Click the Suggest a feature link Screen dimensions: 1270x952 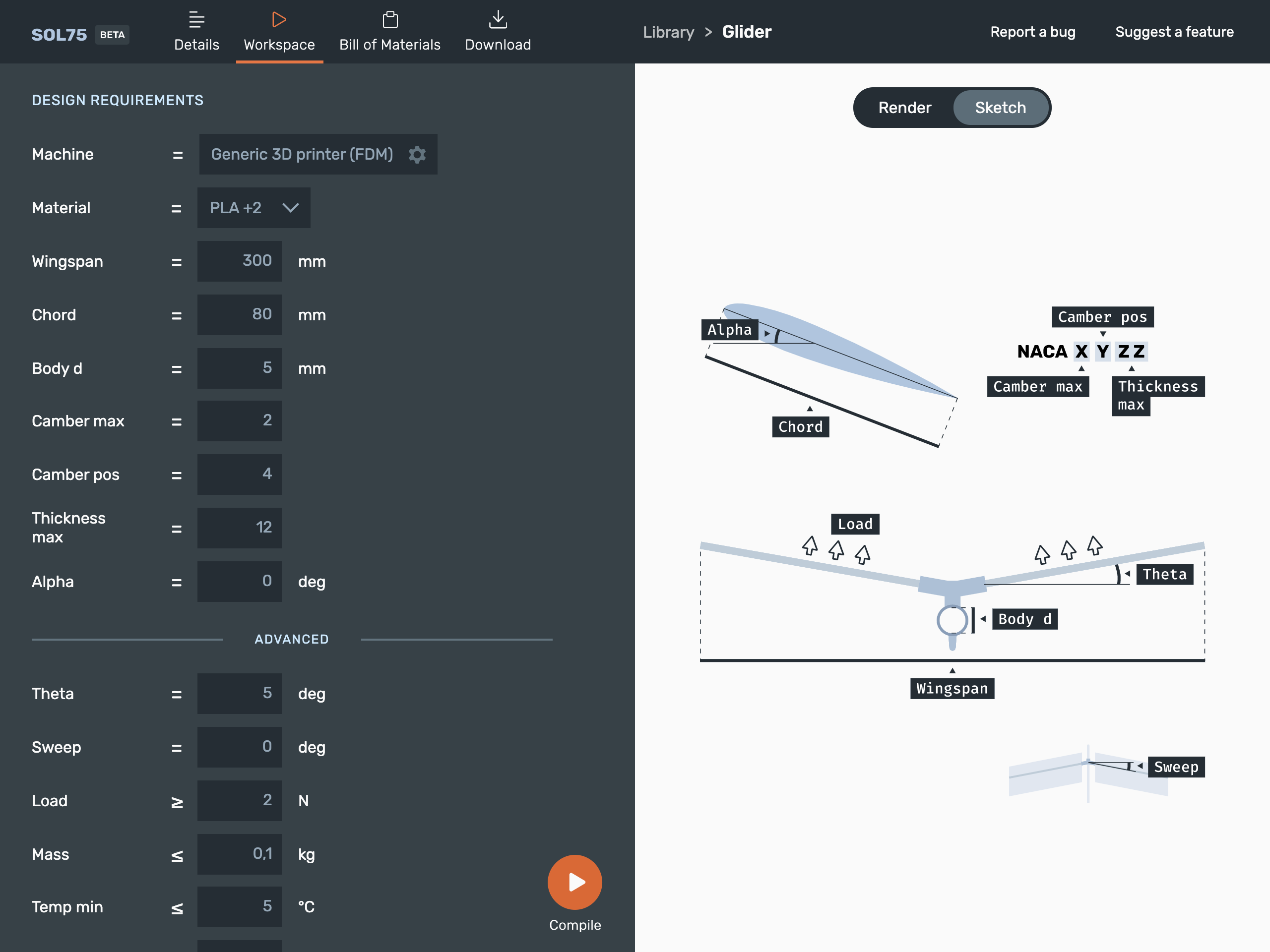[x=1174, y=32]
